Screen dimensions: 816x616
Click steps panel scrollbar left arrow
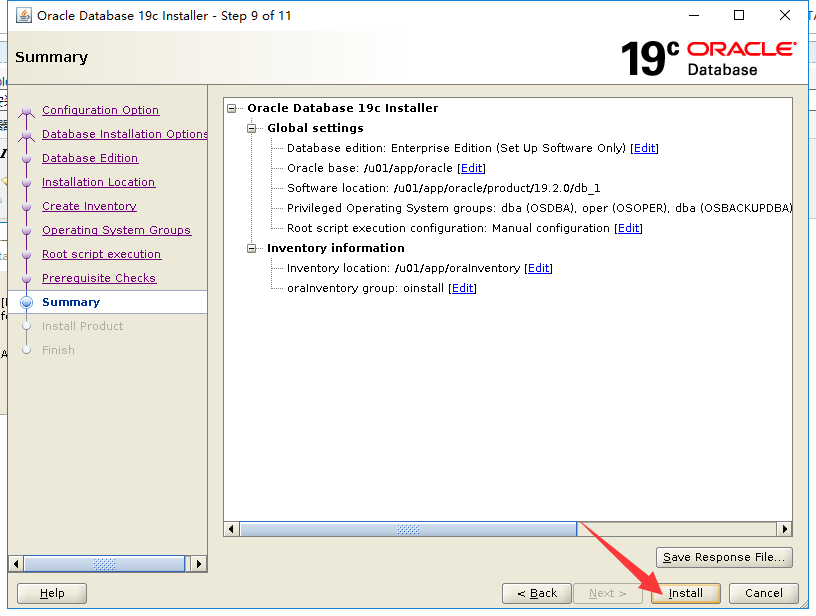pos(16,564)
